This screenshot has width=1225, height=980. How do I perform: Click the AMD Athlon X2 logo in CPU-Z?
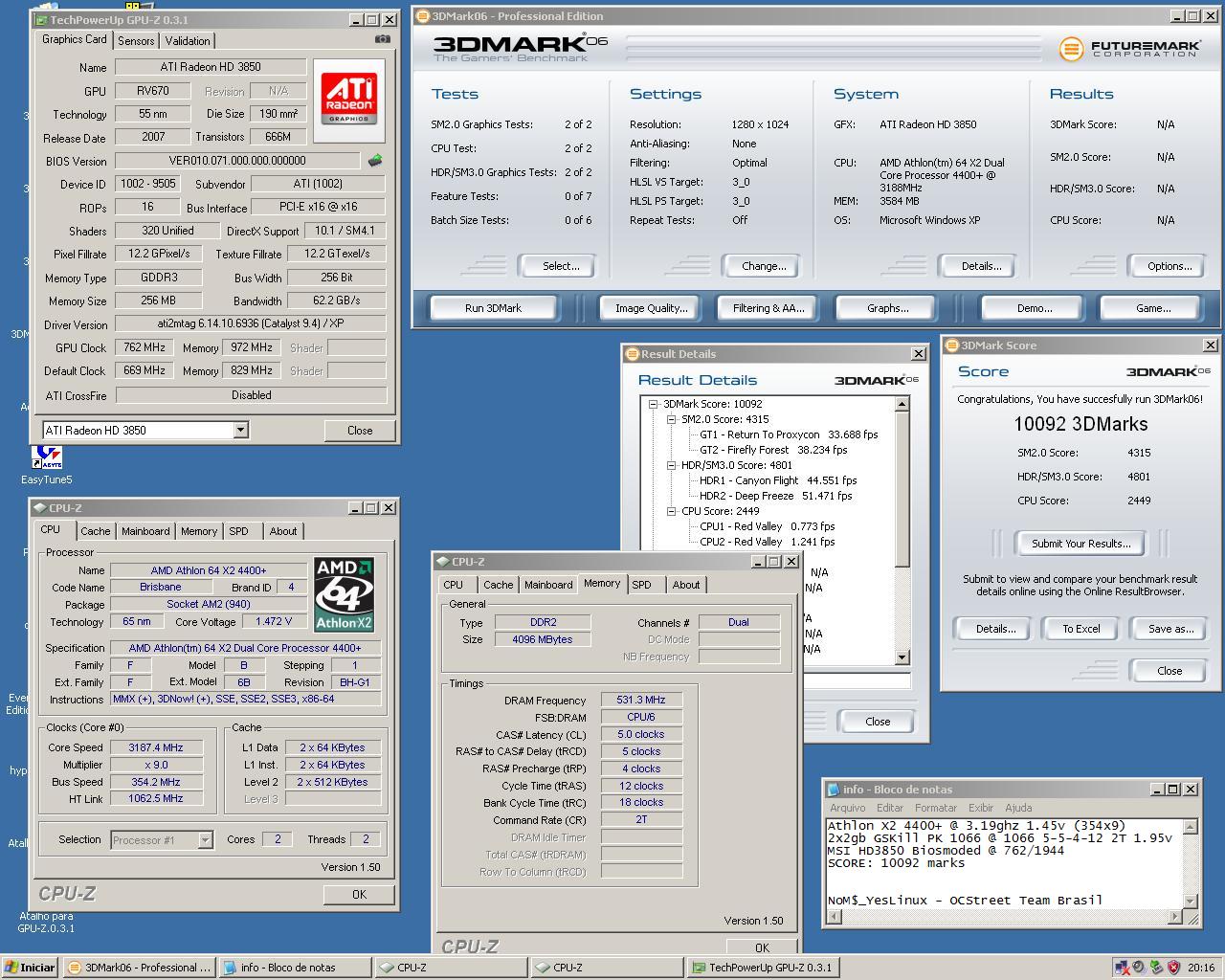(344, 594)
